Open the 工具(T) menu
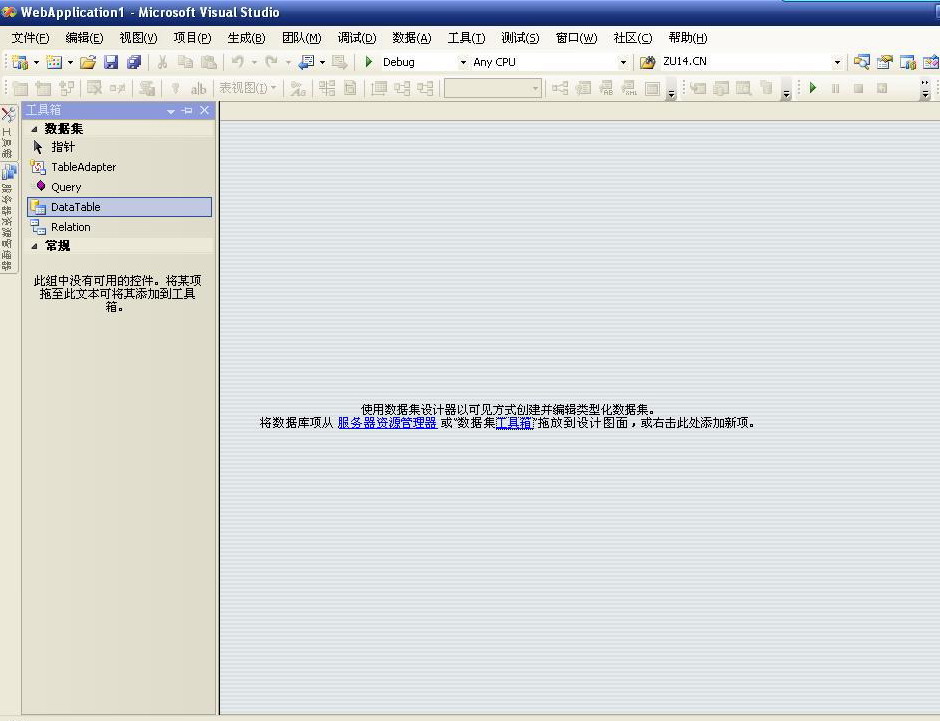The height and width of the screenshot is (721, 940). [466, 38]
